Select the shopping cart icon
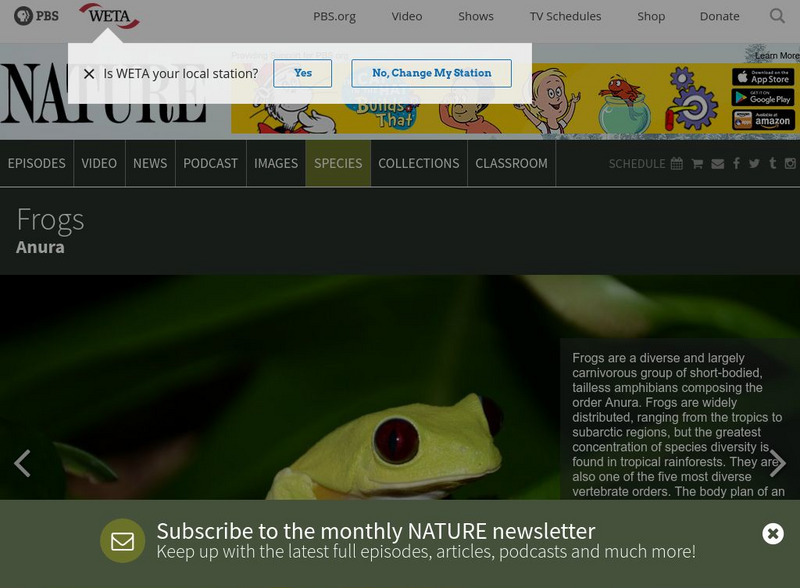This screenshot has height=588, width=800. point(697,164)
